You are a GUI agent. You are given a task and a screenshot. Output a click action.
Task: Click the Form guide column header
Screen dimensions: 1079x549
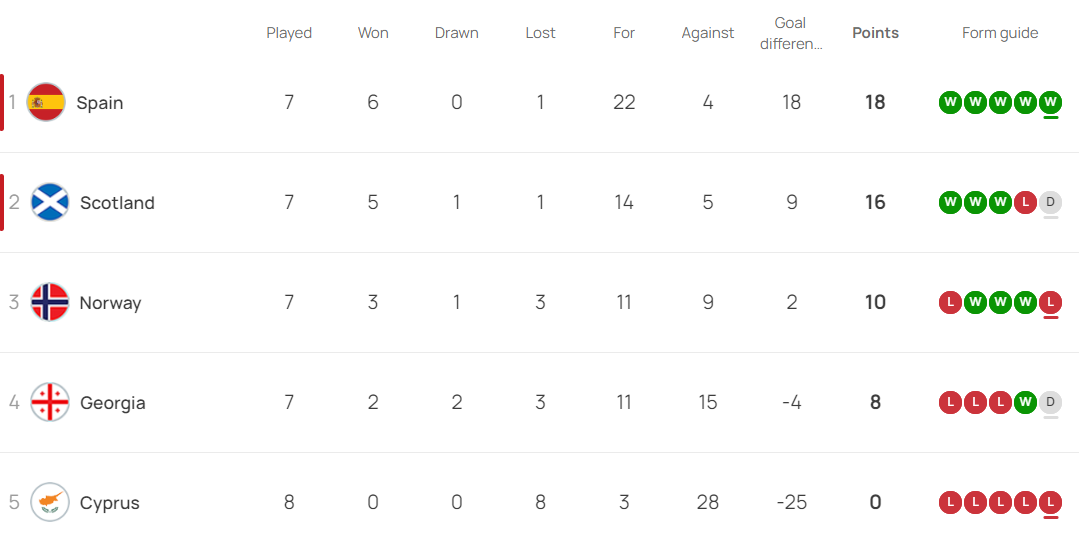1000,33
